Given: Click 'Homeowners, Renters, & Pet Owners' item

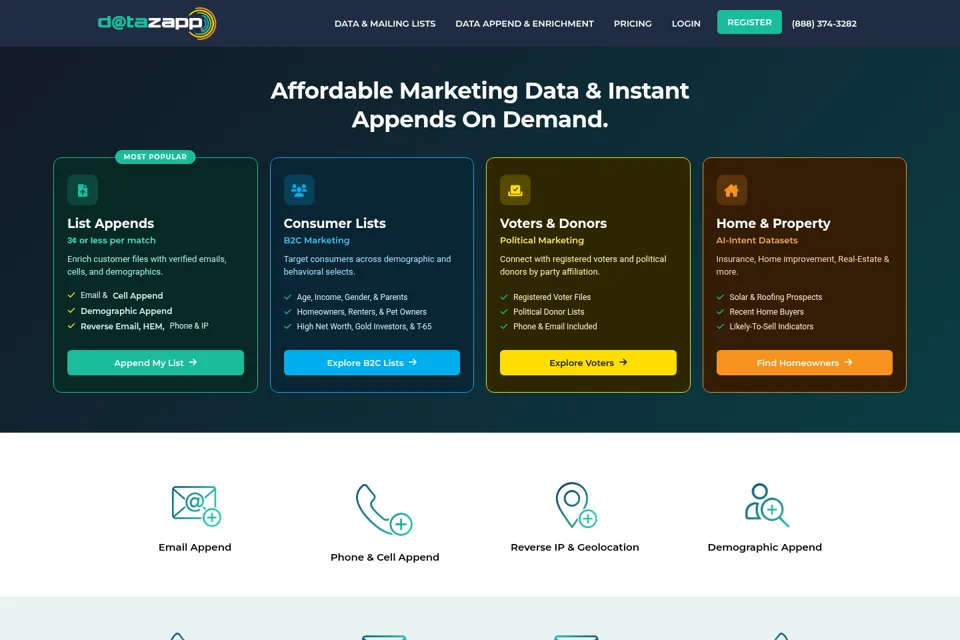Looking at the screenshot, I should [361, 312].
